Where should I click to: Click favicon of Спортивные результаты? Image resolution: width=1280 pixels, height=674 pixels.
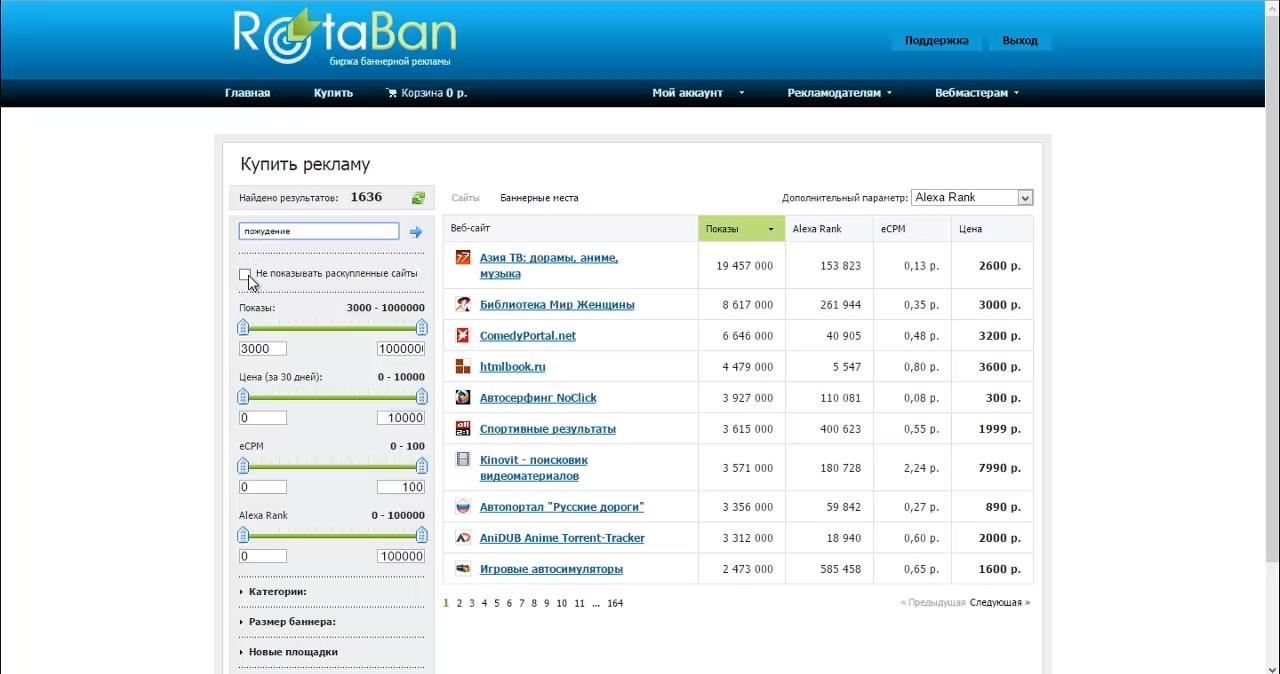click(463, 428)
